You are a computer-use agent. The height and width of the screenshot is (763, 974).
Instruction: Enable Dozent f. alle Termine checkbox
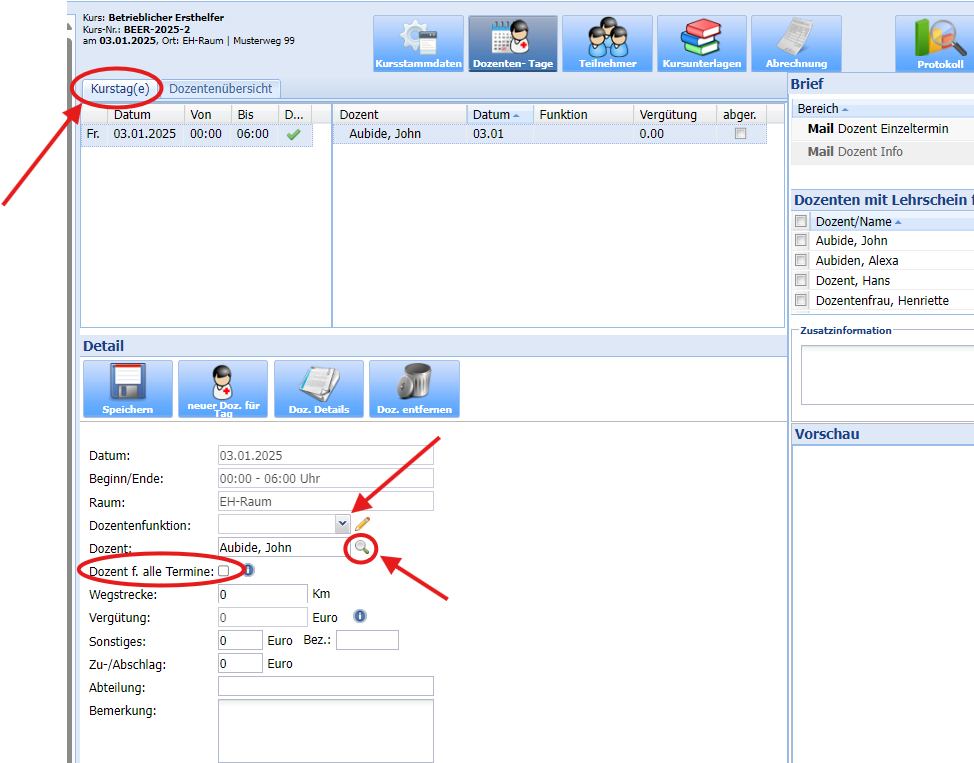click(224, 570)
